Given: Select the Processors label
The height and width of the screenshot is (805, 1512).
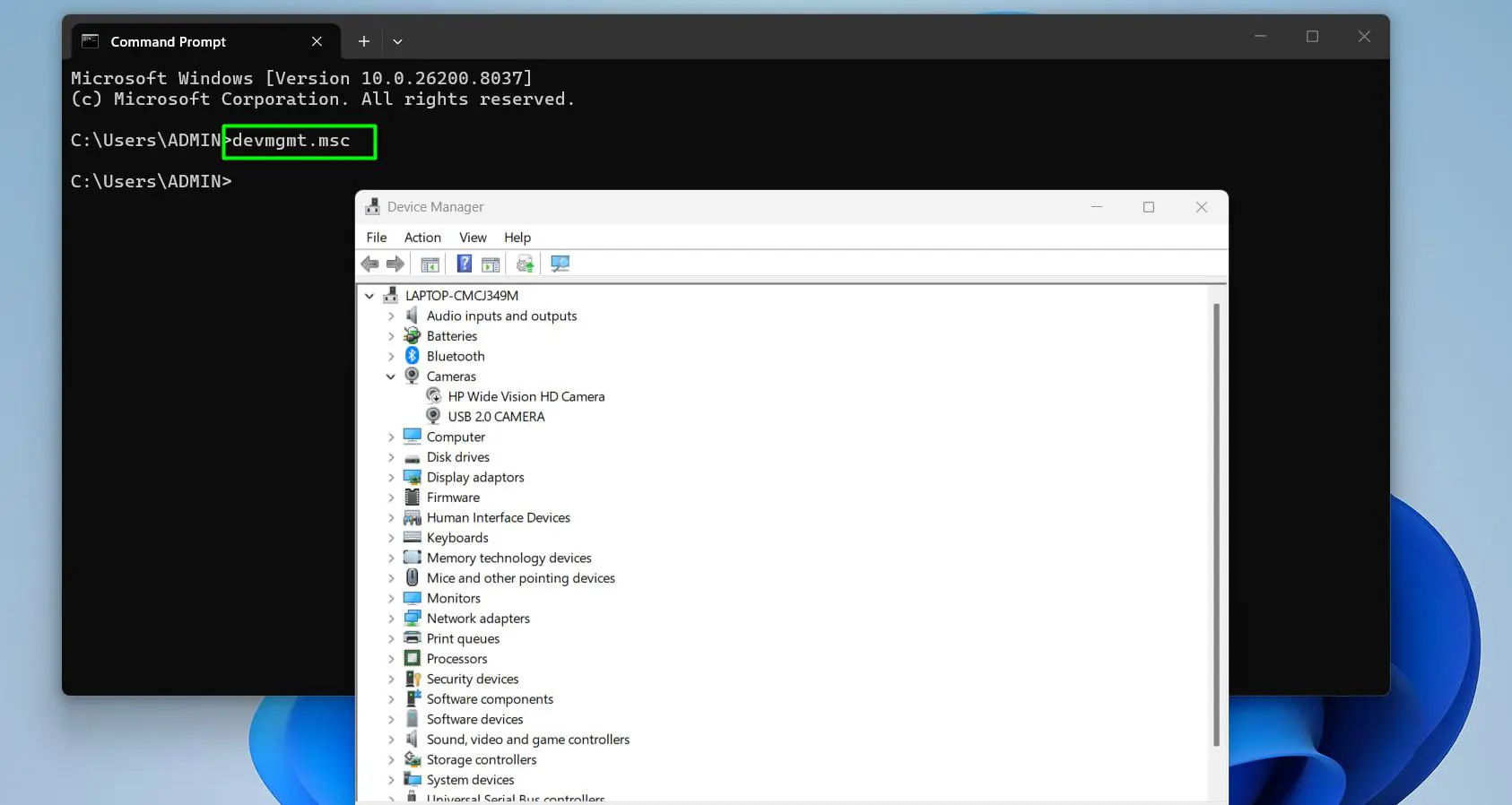Looking at the screenshot, I should pyautogui.click(x=456, y=659).
